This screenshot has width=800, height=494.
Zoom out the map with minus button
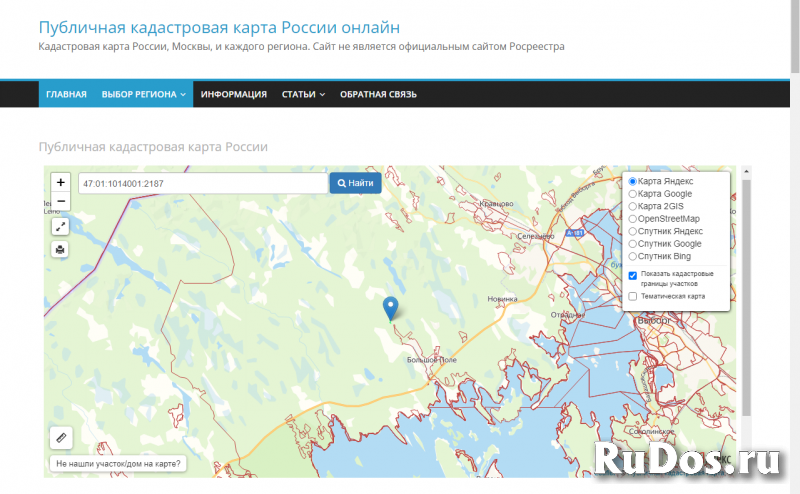tap(60, 201)
